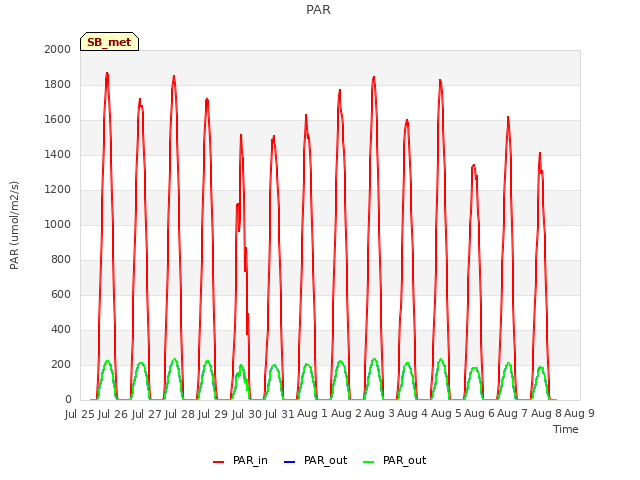
Task: Click the 1400 y-axis tick label
Action: (x=58, y=154)
